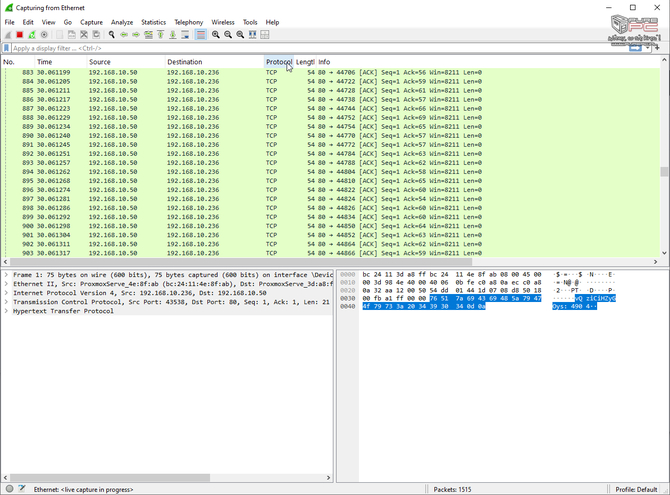670x495 pixels.
Task: Click the Packets: 1515 status text
Action: [452, 489]
